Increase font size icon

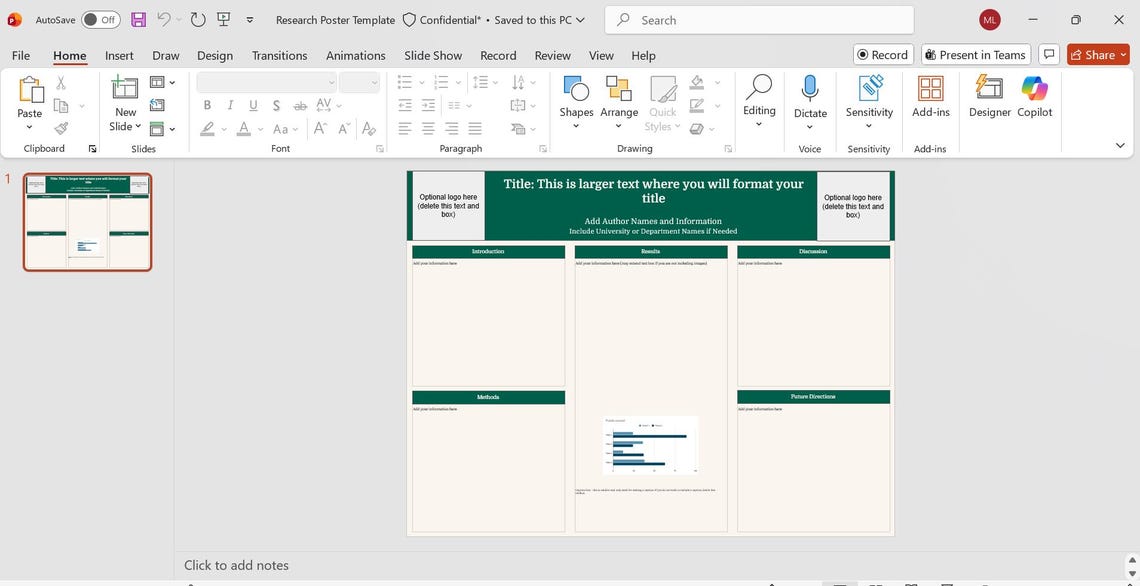coord(319,129)
